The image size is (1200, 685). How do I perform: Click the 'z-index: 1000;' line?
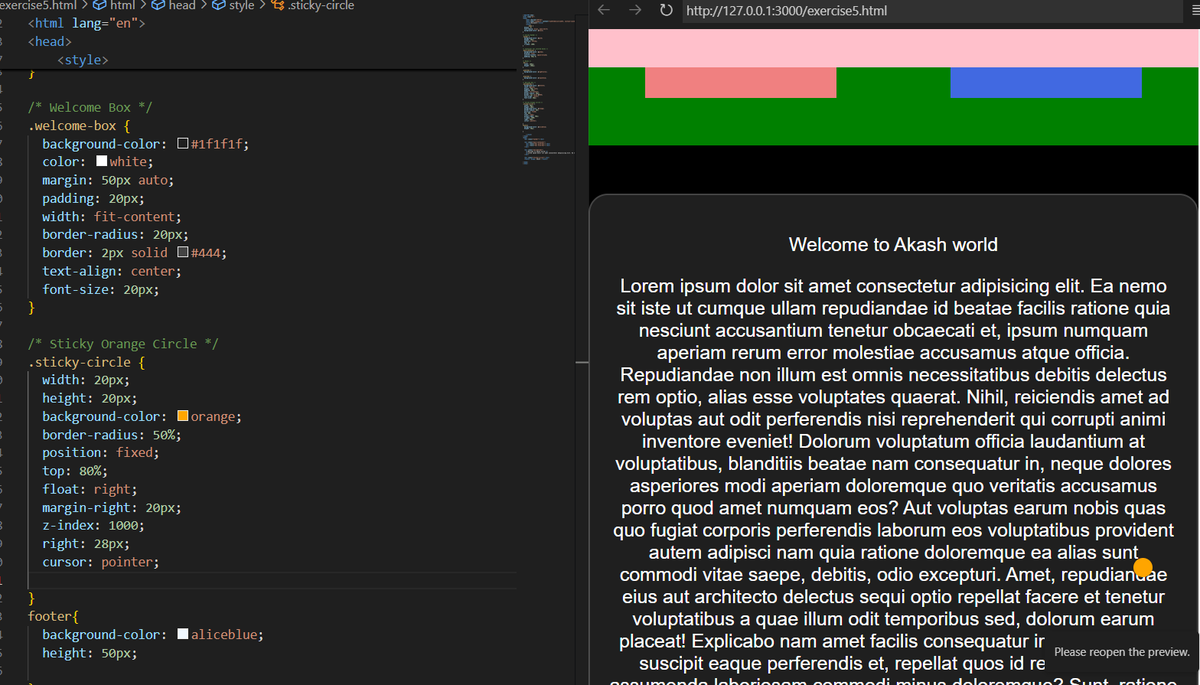pos(93,526)
